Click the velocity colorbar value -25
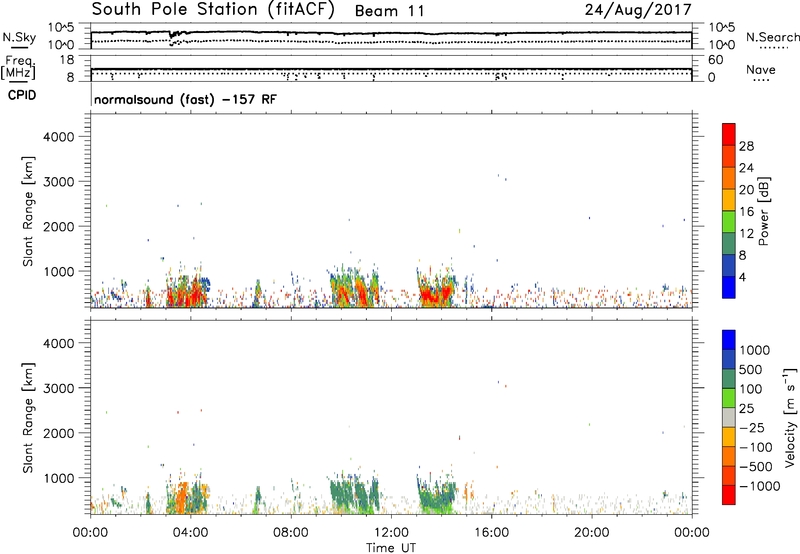Screen dimensions: 800x554 752,428
